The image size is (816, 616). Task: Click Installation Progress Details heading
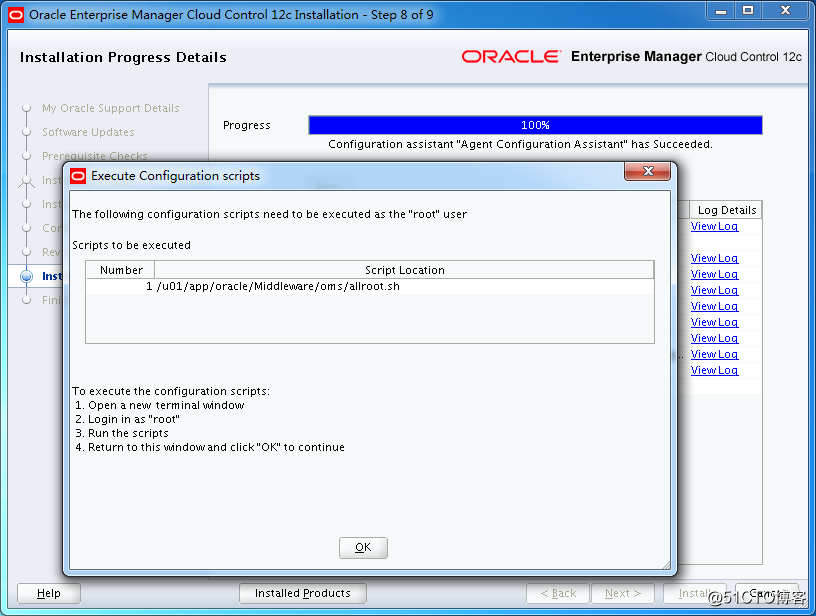123,57
